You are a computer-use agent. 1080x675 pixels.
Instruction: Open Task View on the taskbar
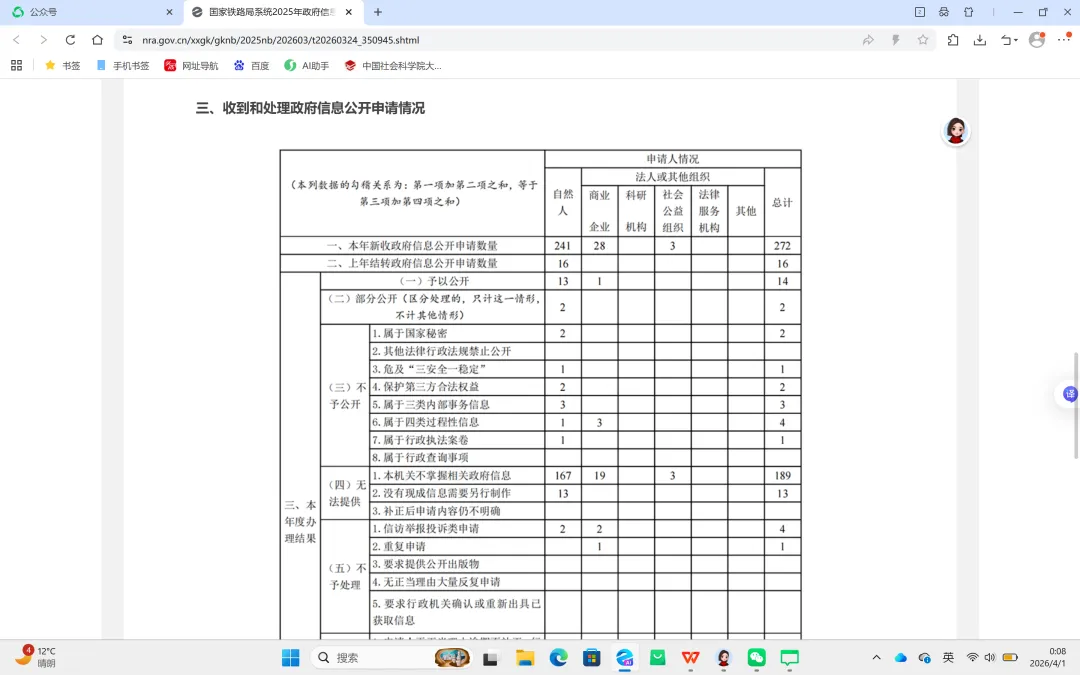[490, 658]
